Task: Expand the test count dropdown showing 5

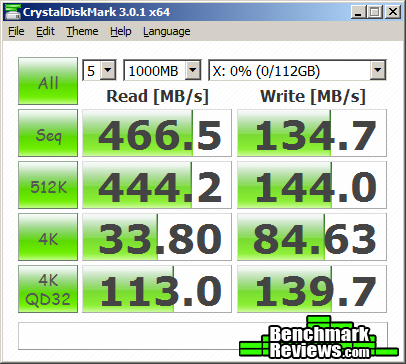Action: [x=108, y=70]
